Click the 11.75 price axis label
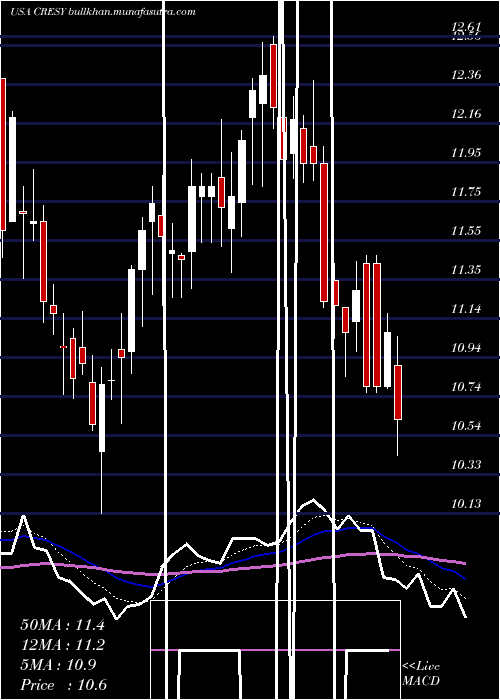This screenshot has width=500, height=700. tap(466, 192)
